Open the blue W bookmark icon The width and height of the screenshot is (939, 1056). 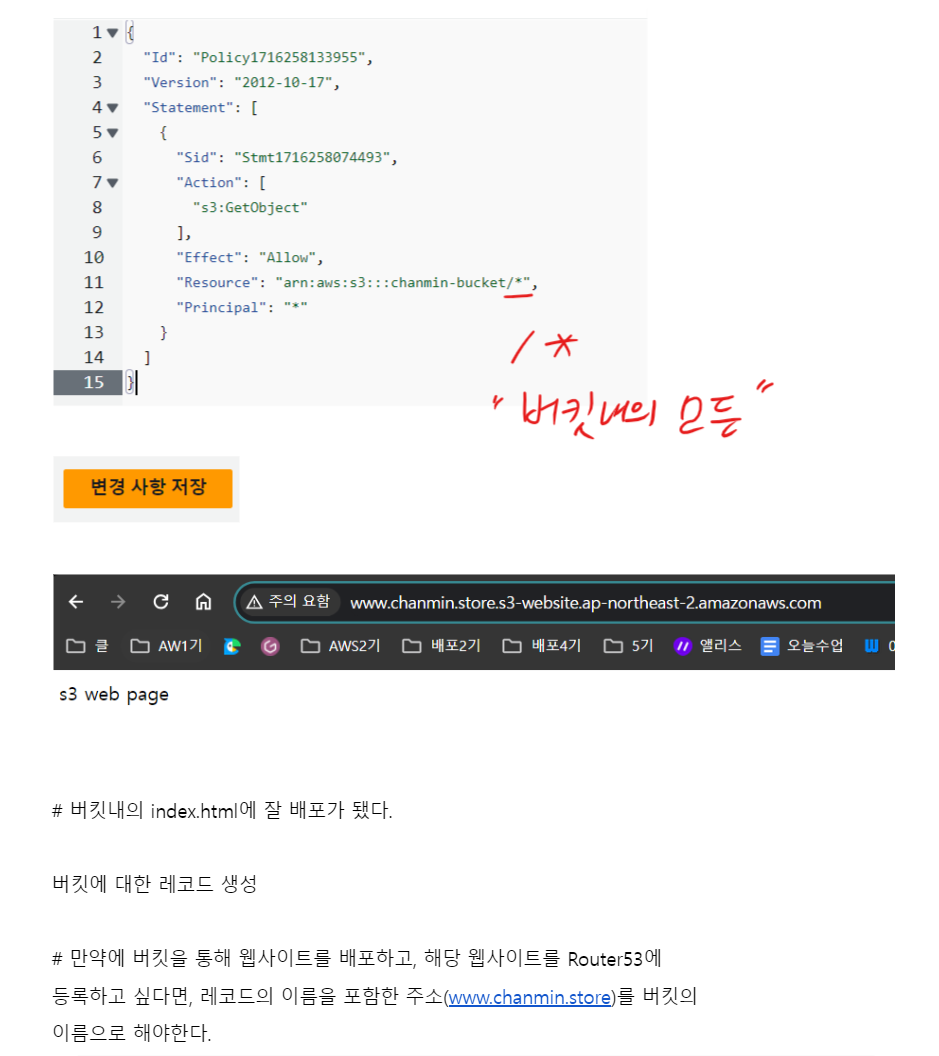point(871,646)
